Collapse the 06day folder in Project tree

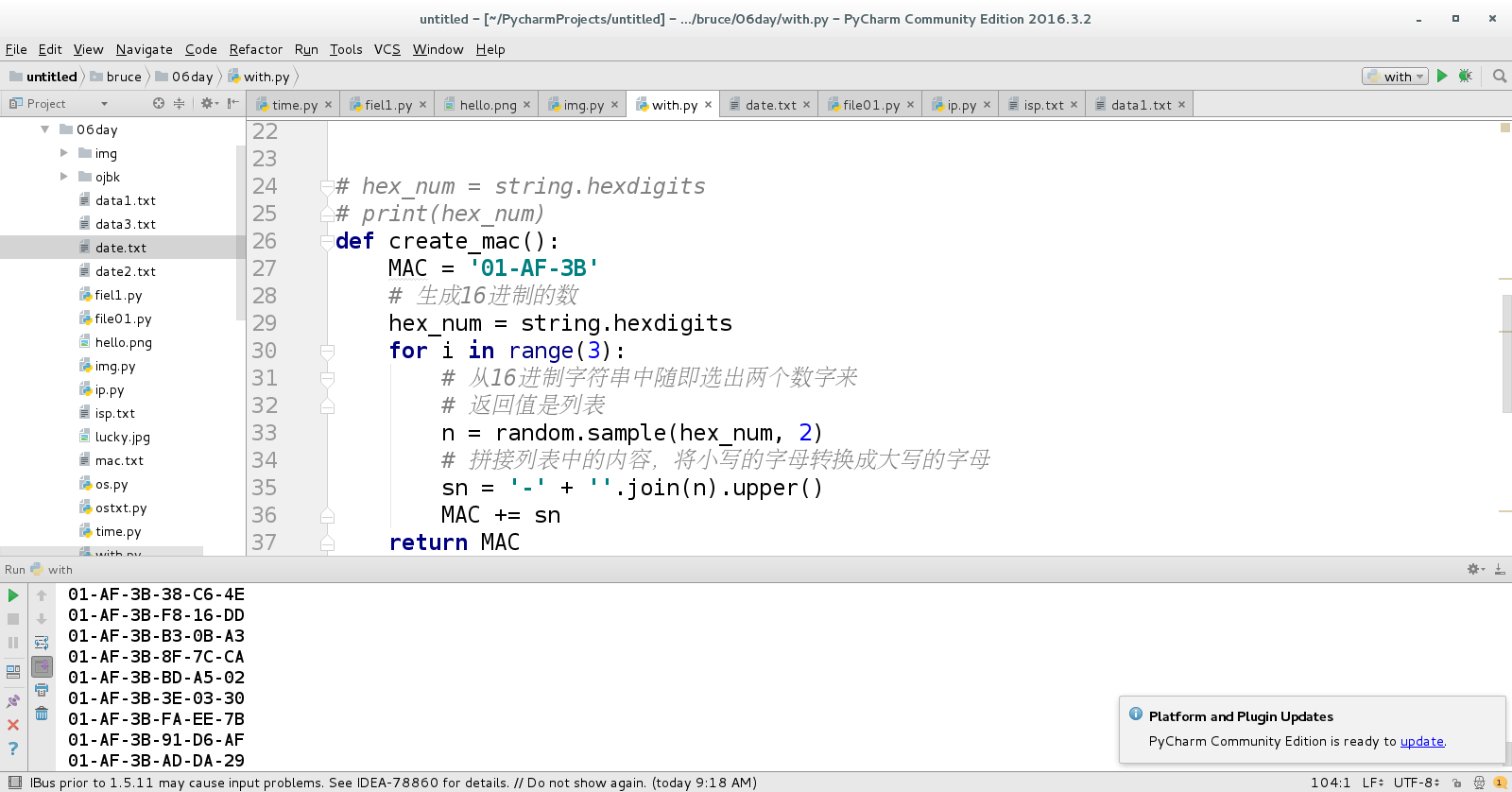45,129
